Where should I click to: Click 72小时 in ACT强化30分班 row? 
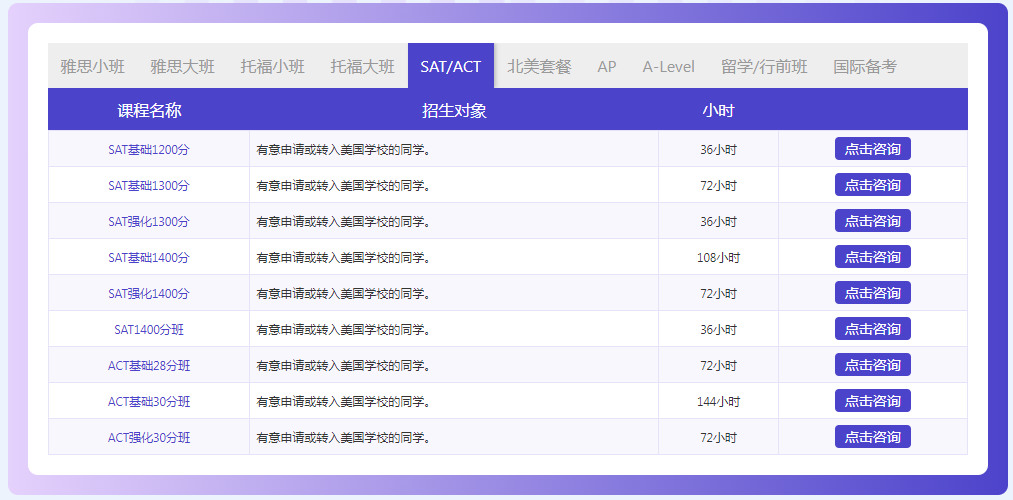(718, 437)
